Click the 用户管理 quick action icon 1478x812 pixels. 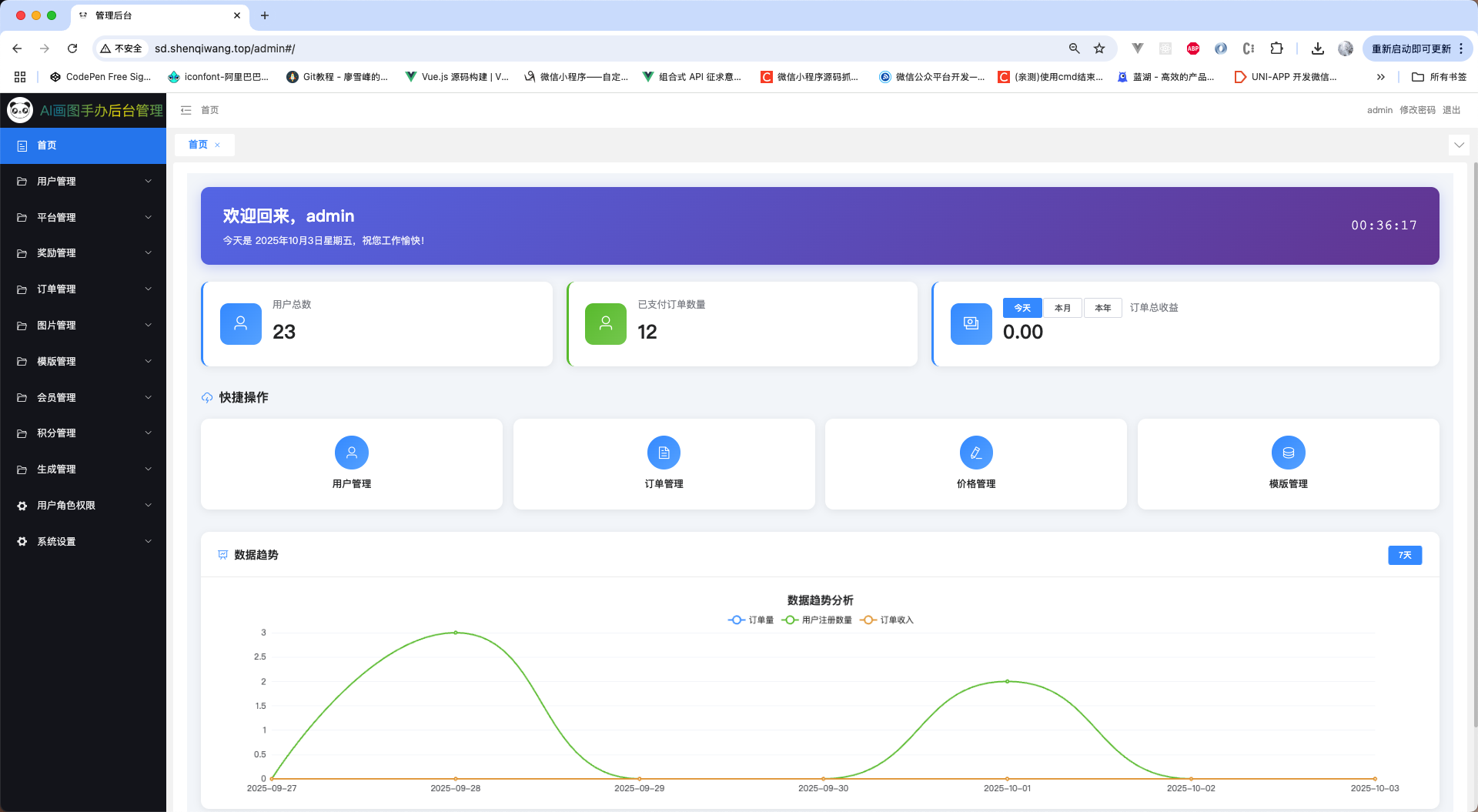pyautogui.click(x=352, y=453)
